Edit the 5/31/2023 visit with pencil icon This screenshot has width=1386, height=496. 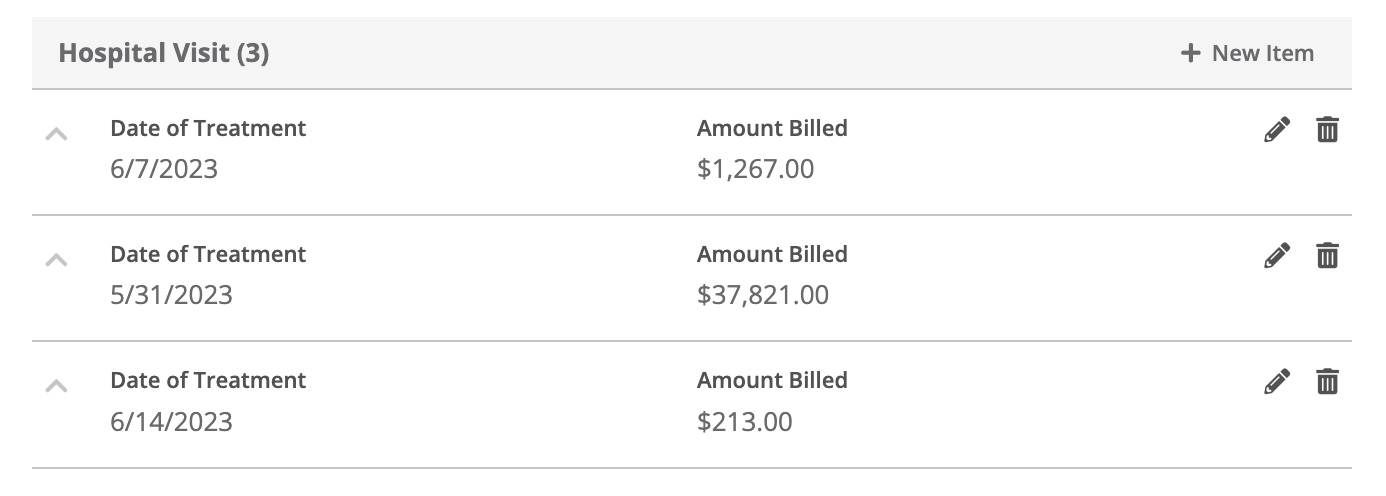pyautogui.click(x=1277, y=255)
